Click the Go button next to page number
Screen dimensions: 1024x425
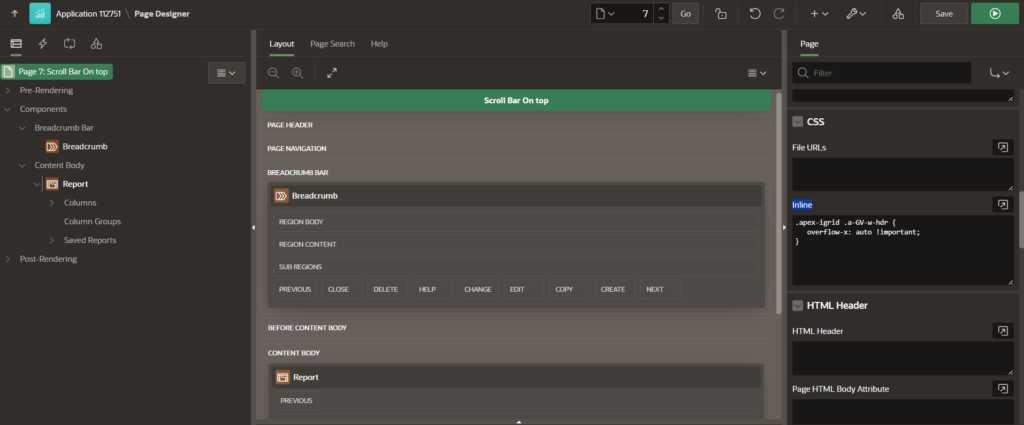(685, 14)
